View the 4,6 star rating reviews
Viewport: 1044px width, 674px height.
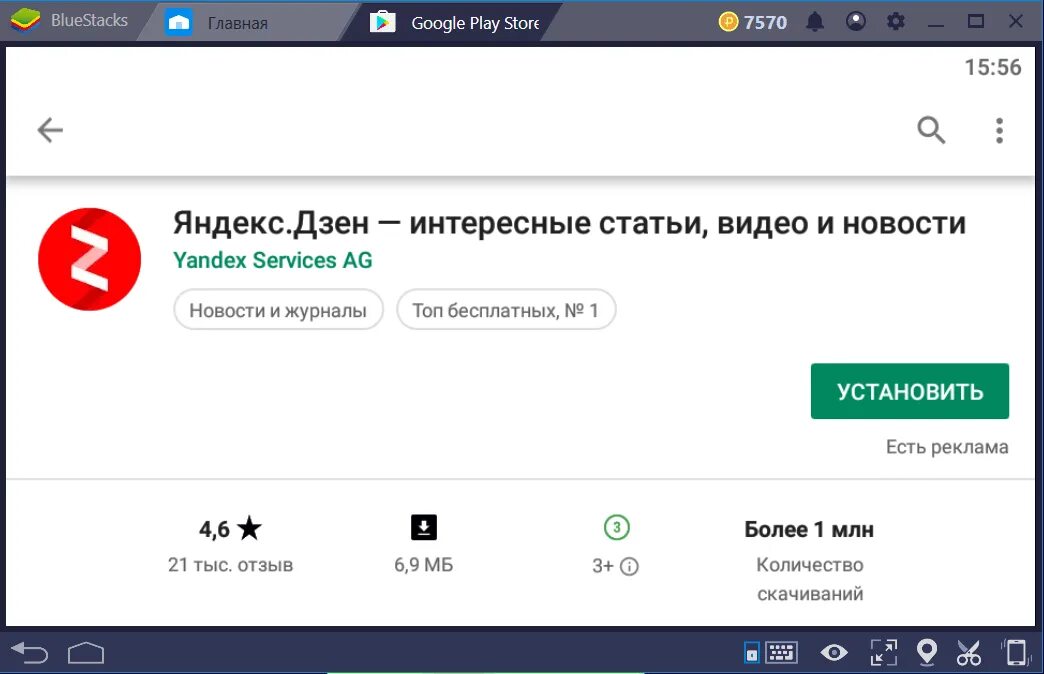tap(230, 529)
